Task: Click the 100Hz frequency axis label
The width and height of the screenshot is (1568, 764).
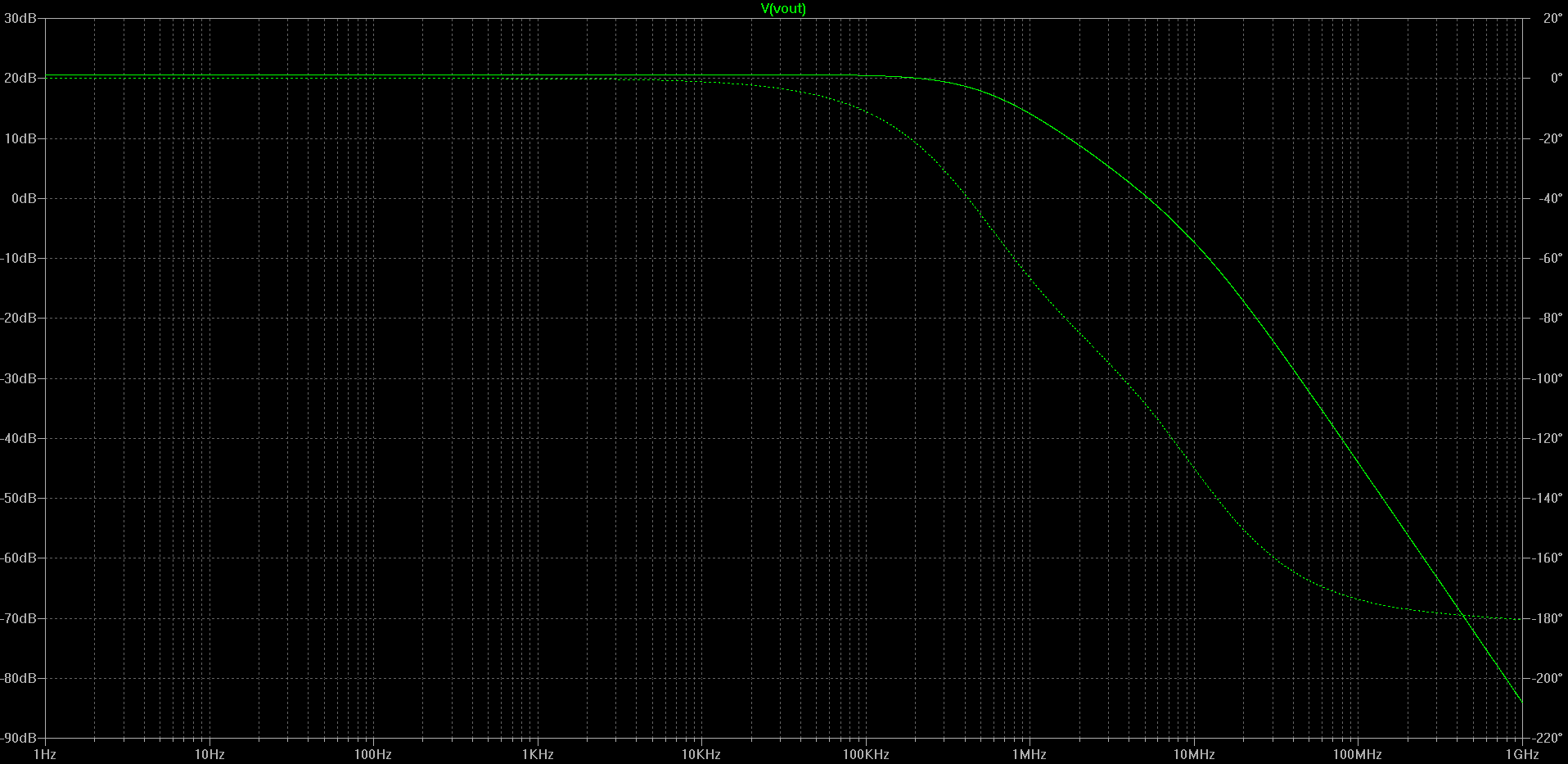Action: pyautogui.click(x=373, y=754)
